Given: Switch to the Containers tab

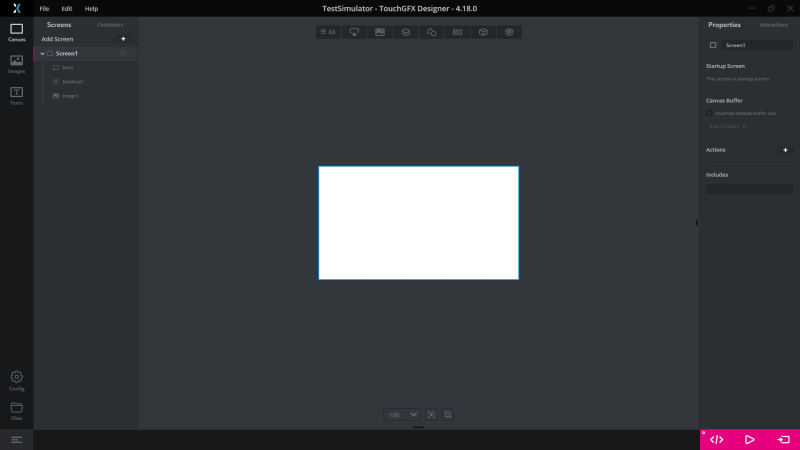Looking at the screenshot, I should point(110,24).
